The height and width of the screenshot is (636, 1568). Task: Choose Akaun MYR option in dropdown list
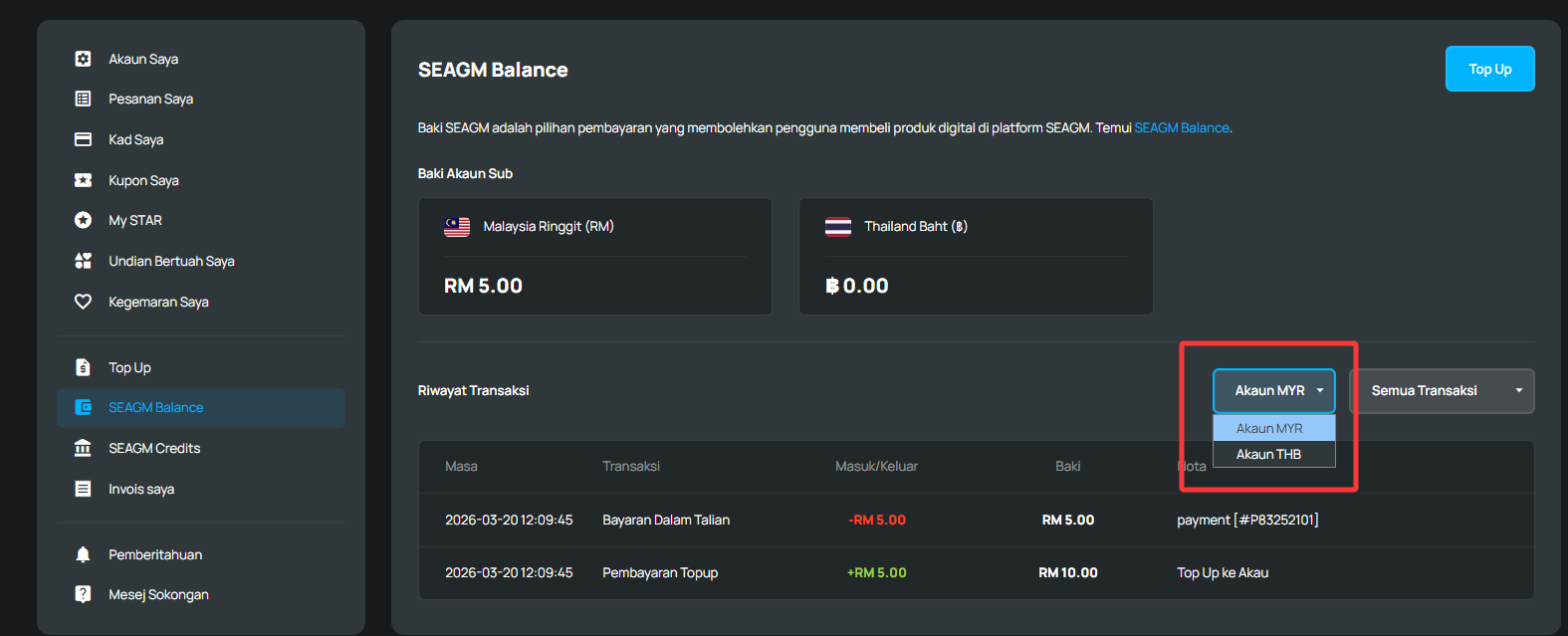coord(1274,428)
